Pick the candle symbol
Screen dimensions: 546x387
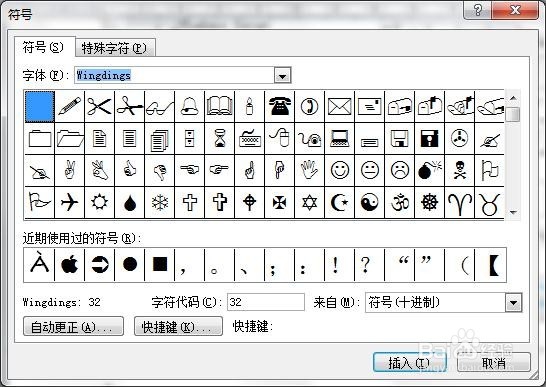click(x=249, y=106)
